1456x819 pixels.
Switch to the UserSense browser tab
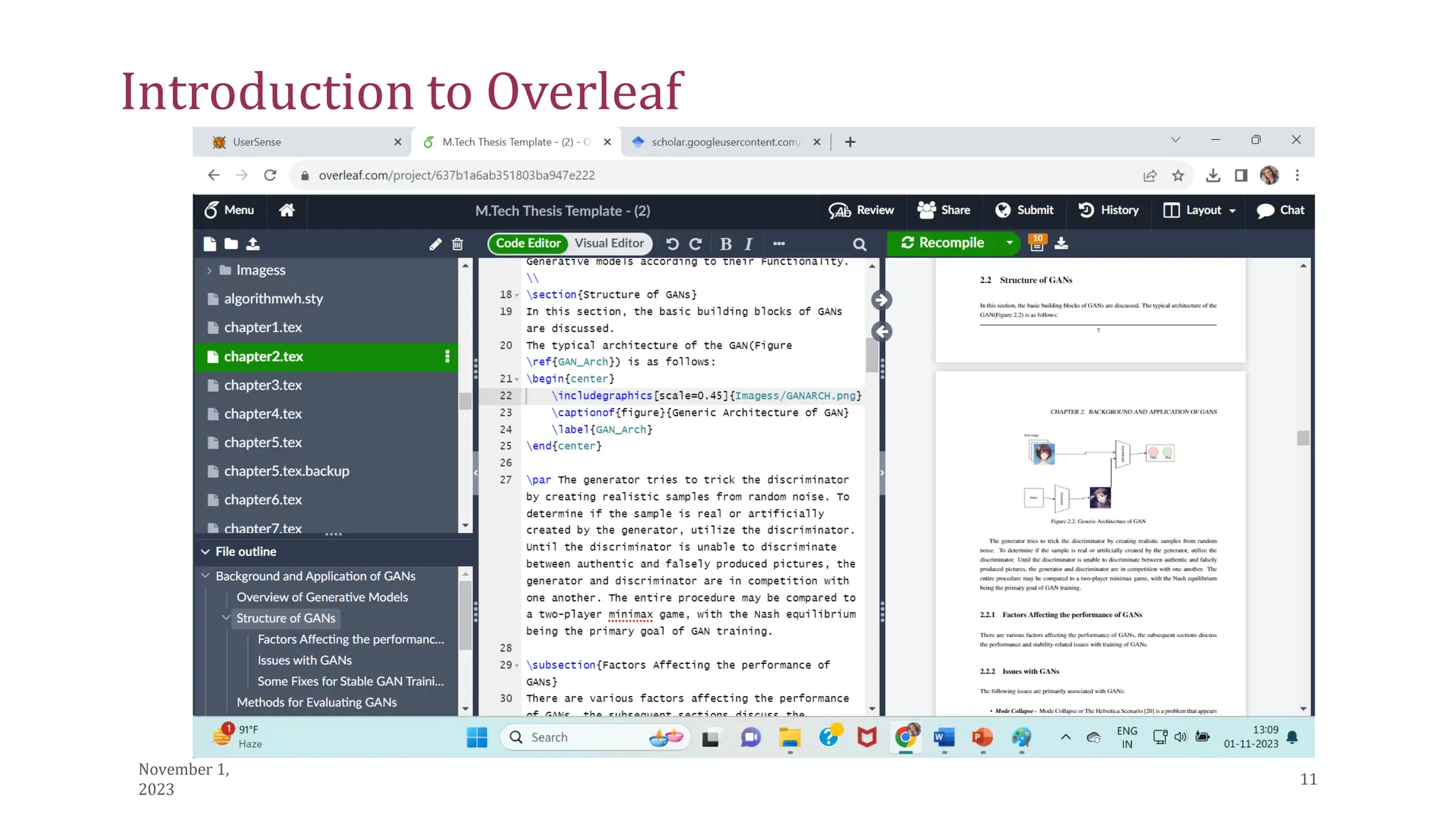point(307,142)
